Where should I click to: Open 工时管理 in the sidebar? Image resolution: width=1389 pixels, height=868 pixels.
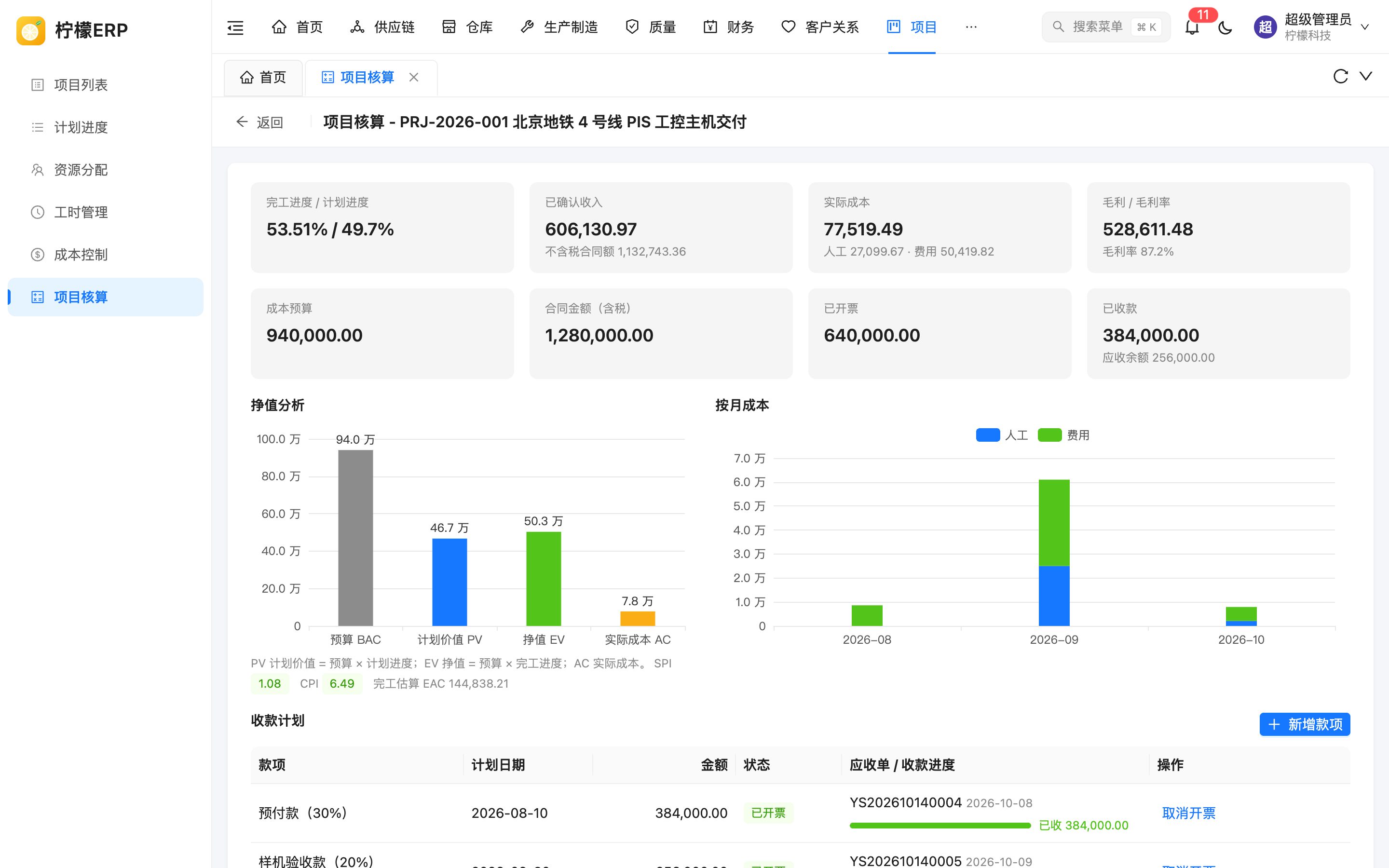pyautogui.click(x=106, y=212)
